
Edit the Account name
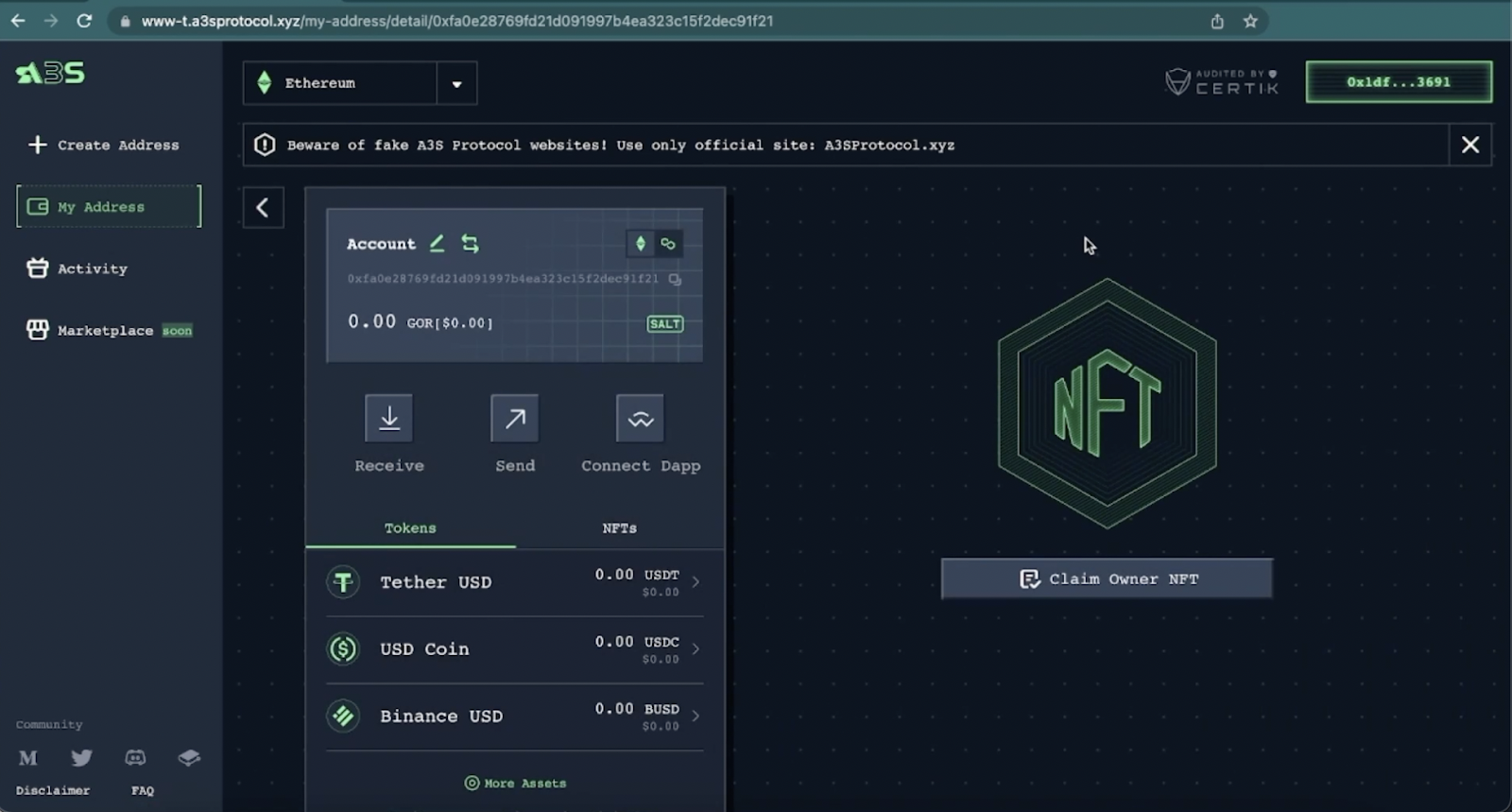[x=437, y=244]
